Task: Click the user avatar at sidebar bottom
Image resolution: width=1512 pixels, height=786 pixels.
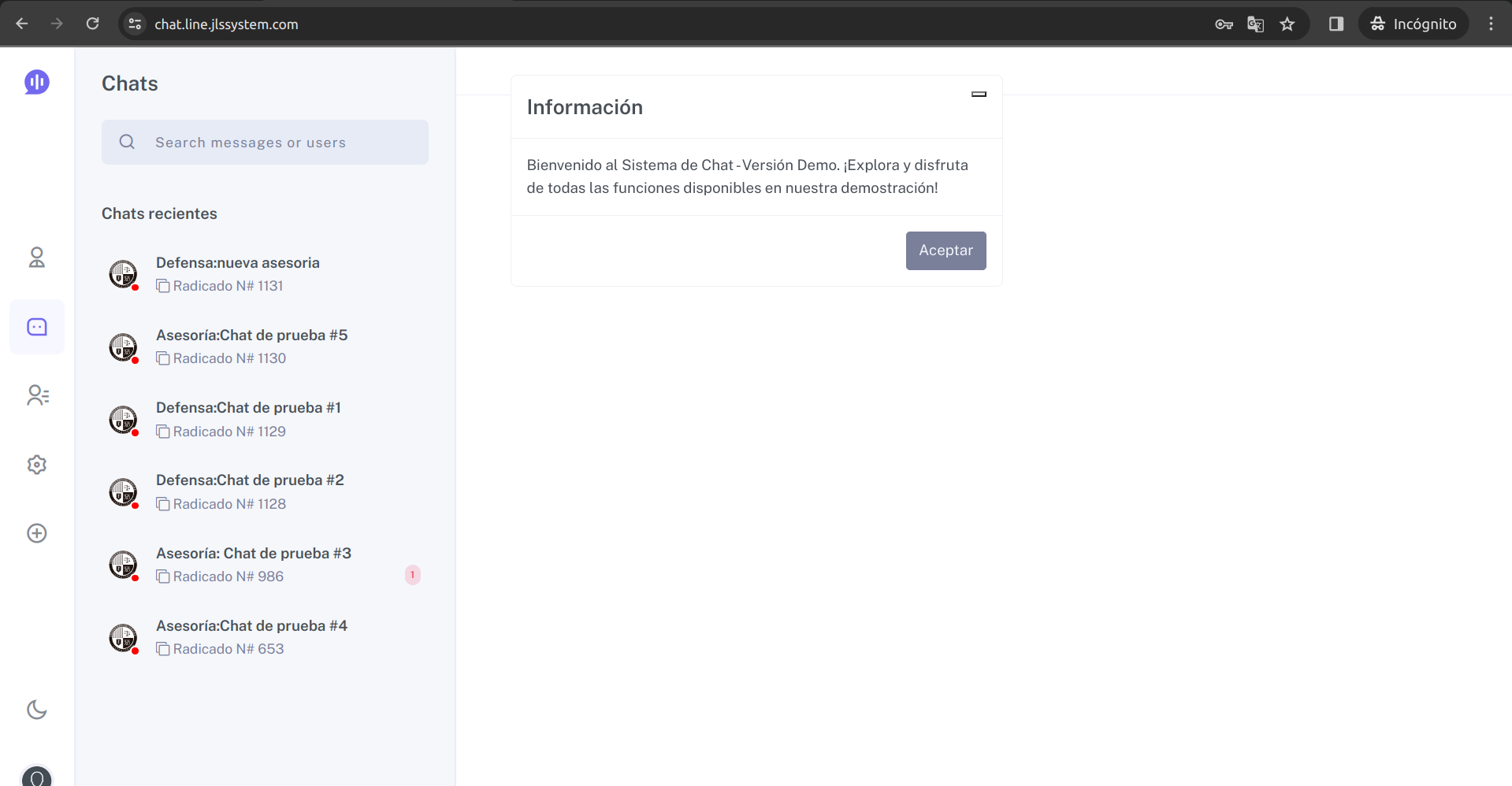Action: (x=37, y=777)
